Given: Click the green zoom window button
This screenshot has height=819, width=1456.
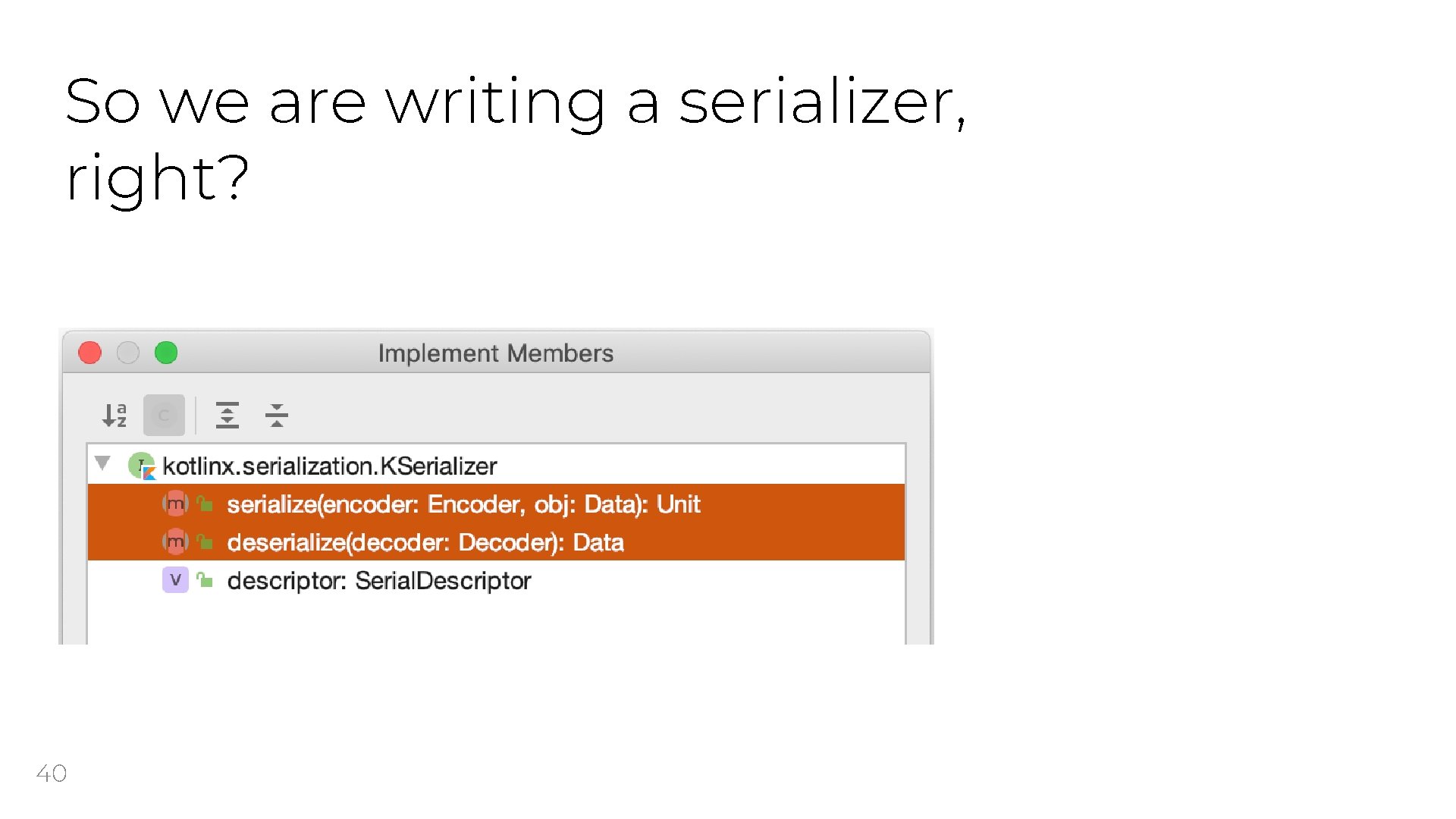Looking at the screenshot, I should click(166, 353).
